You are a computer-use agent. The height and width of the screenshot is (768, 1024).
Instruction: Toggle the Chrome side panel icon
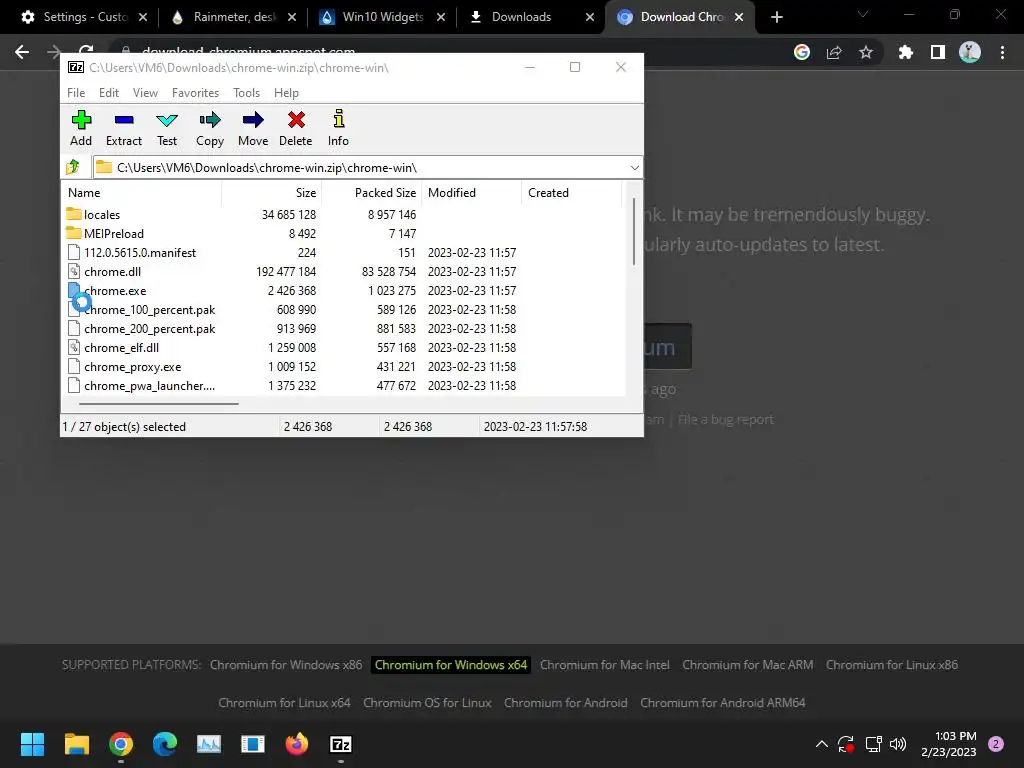pyautogui.click(x=938, y=52)
